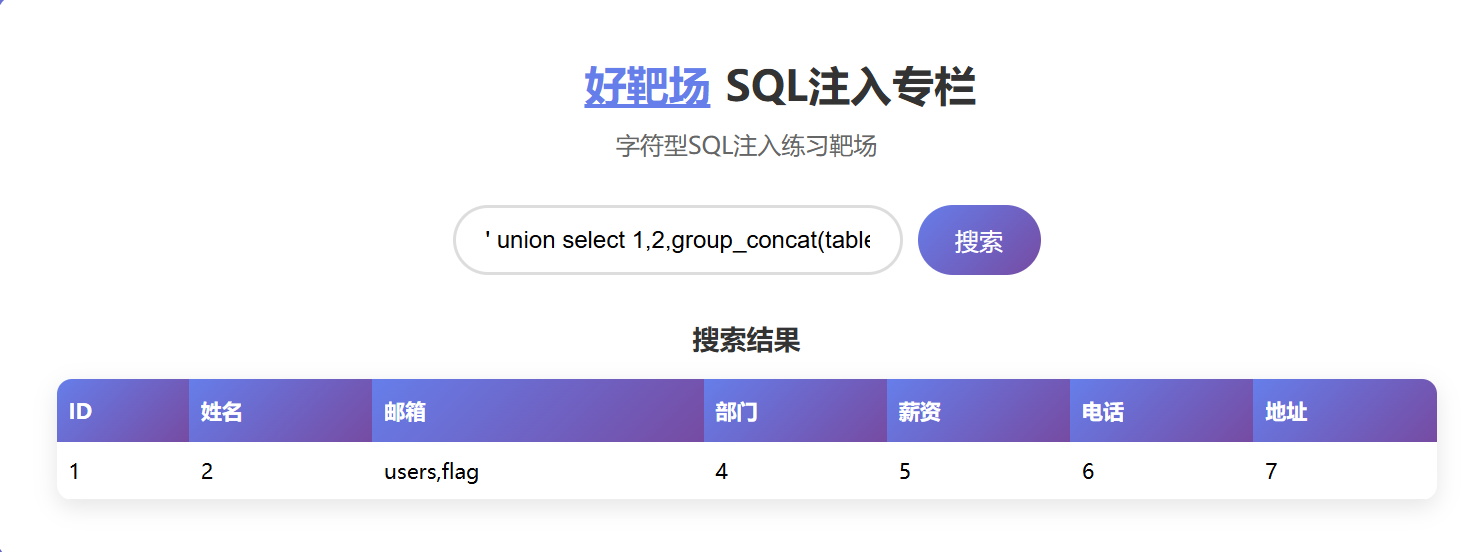Click the result cell showing 1
This screenshot has width=1482, height=552.
(x=123, y=471)
